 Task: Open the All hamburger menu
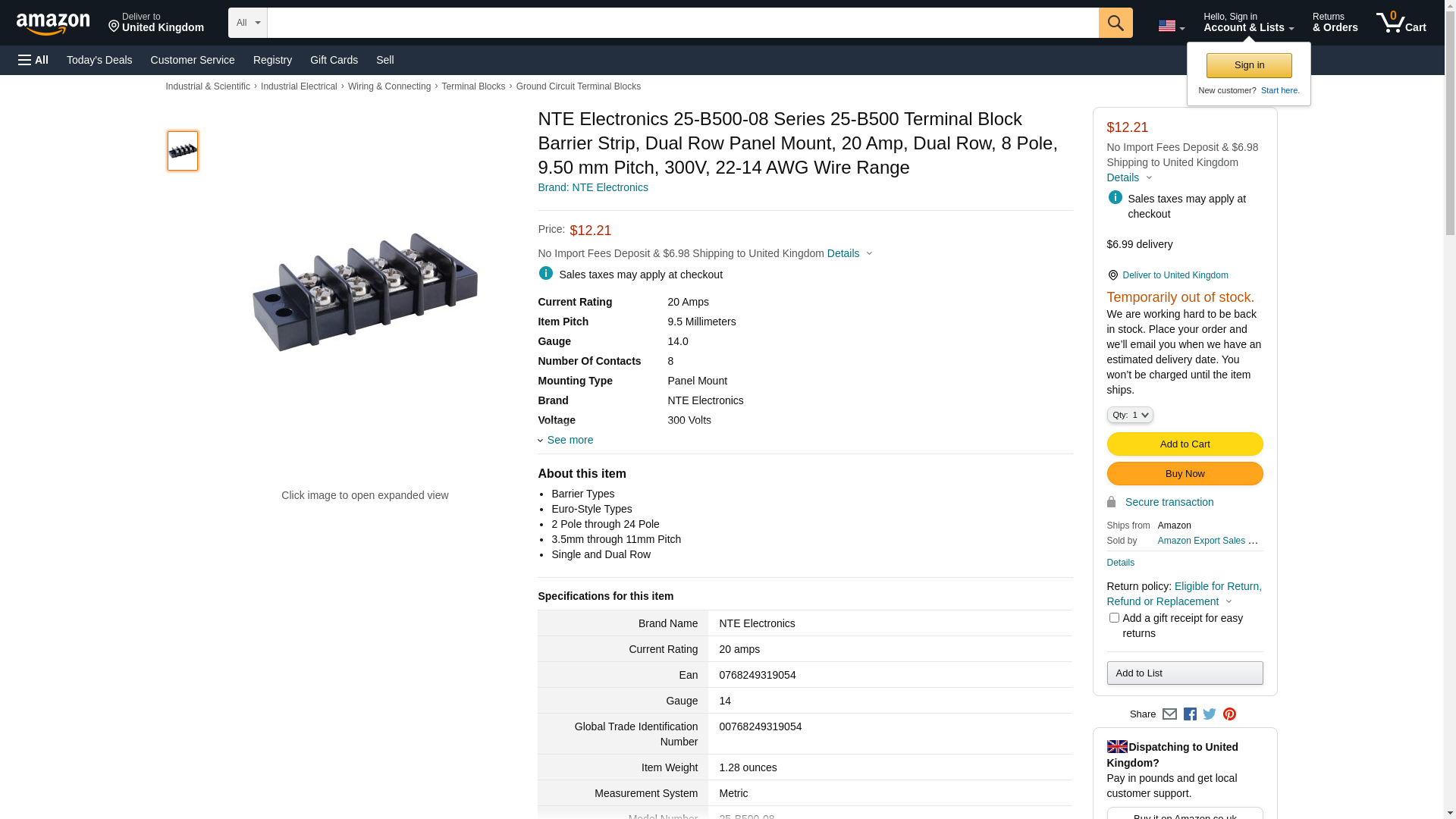(33, 60)
